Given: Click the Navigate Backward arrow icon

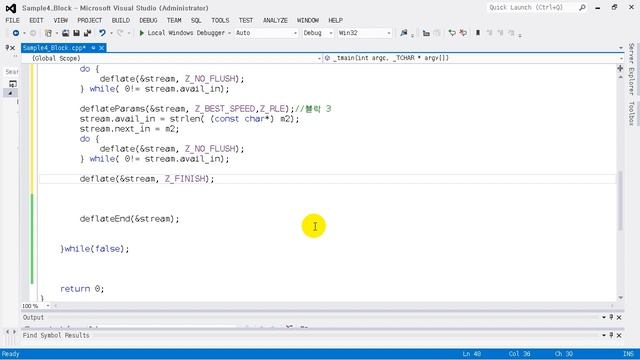Looking at the screenshot, I should click(16, 33).
